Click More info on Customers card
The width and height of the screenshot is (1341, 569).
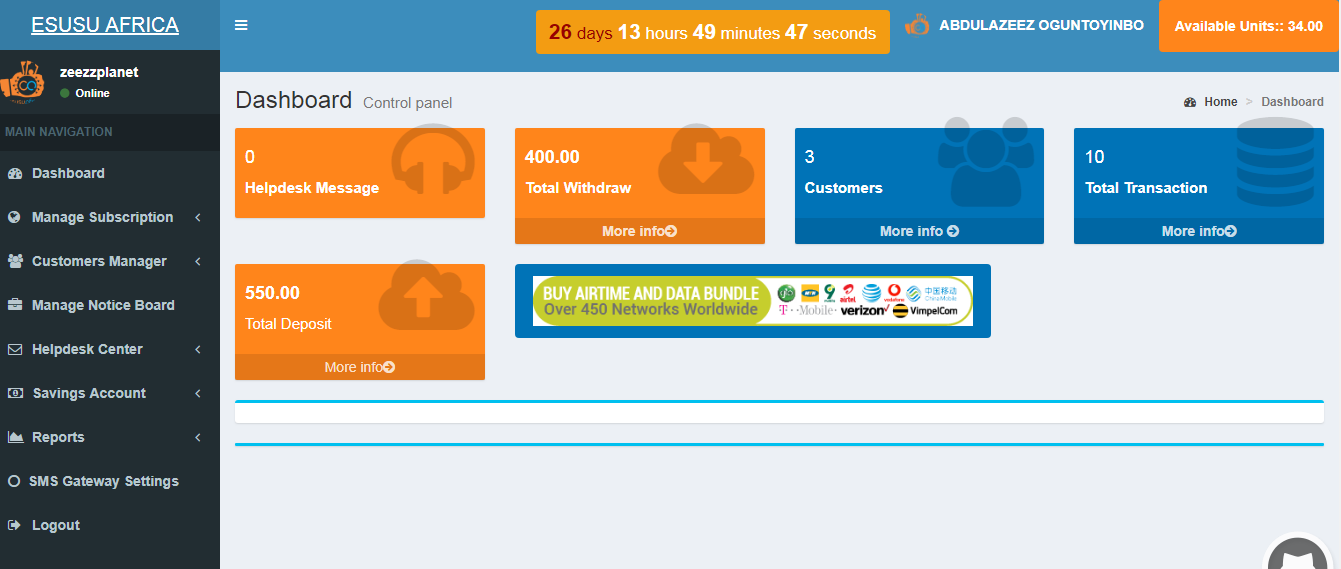pos(919,231)
